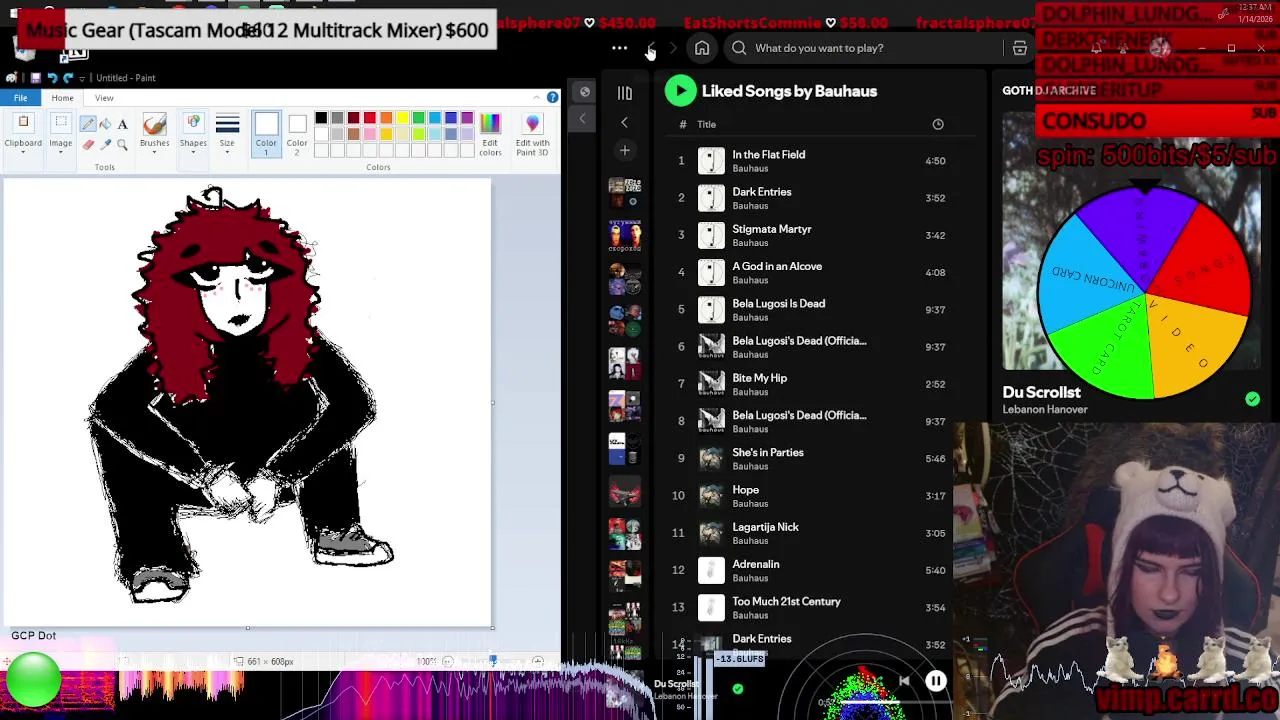The height and width of the screenshot is (720, 1280).
Task: Click the globe icon in the narrow side panel
Action: point(585,92)
